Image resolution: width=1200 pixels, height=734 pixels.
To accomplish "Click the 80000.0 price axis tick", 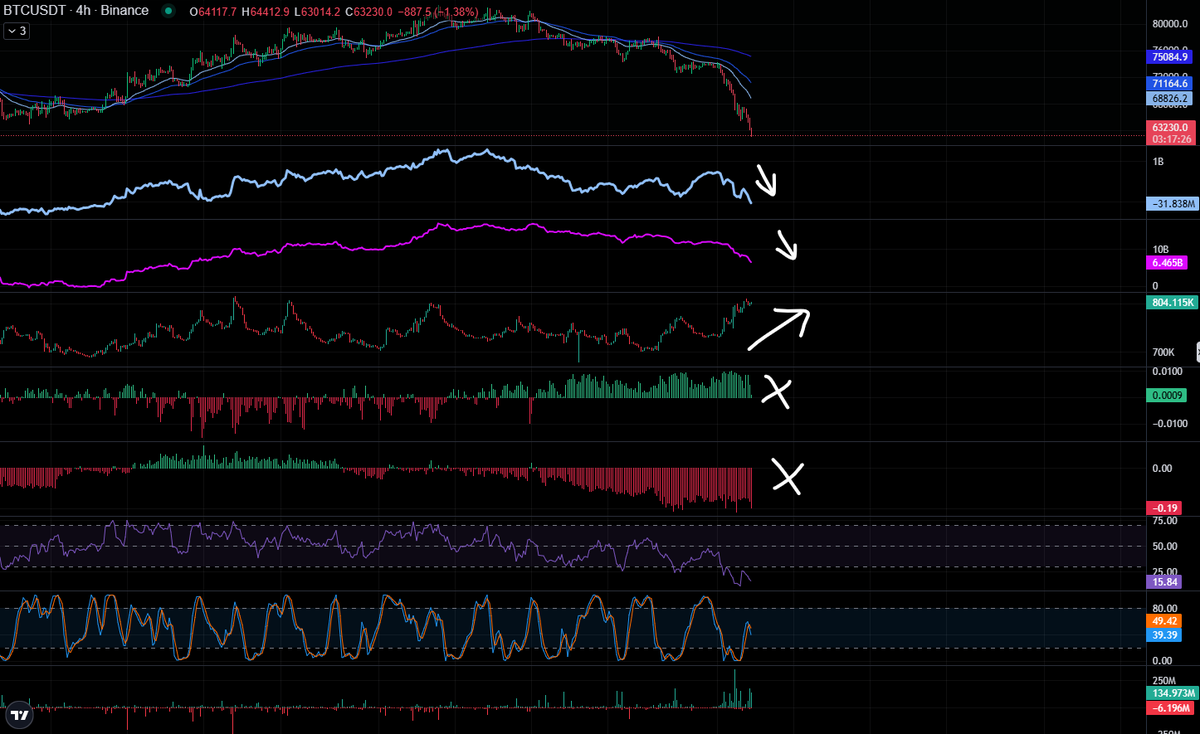I will (1168, 24).
